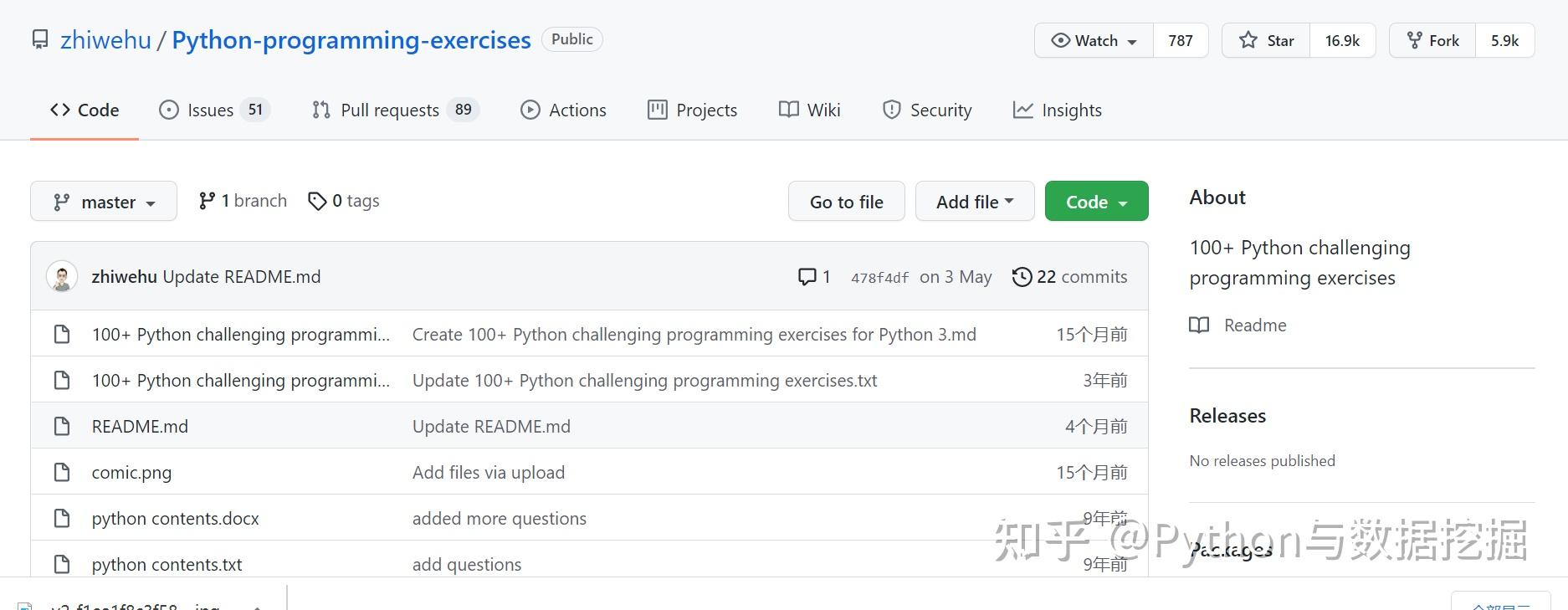Open the Add files via upload commit message
The width and height of the screenshot is (1568, 610).
489,473
